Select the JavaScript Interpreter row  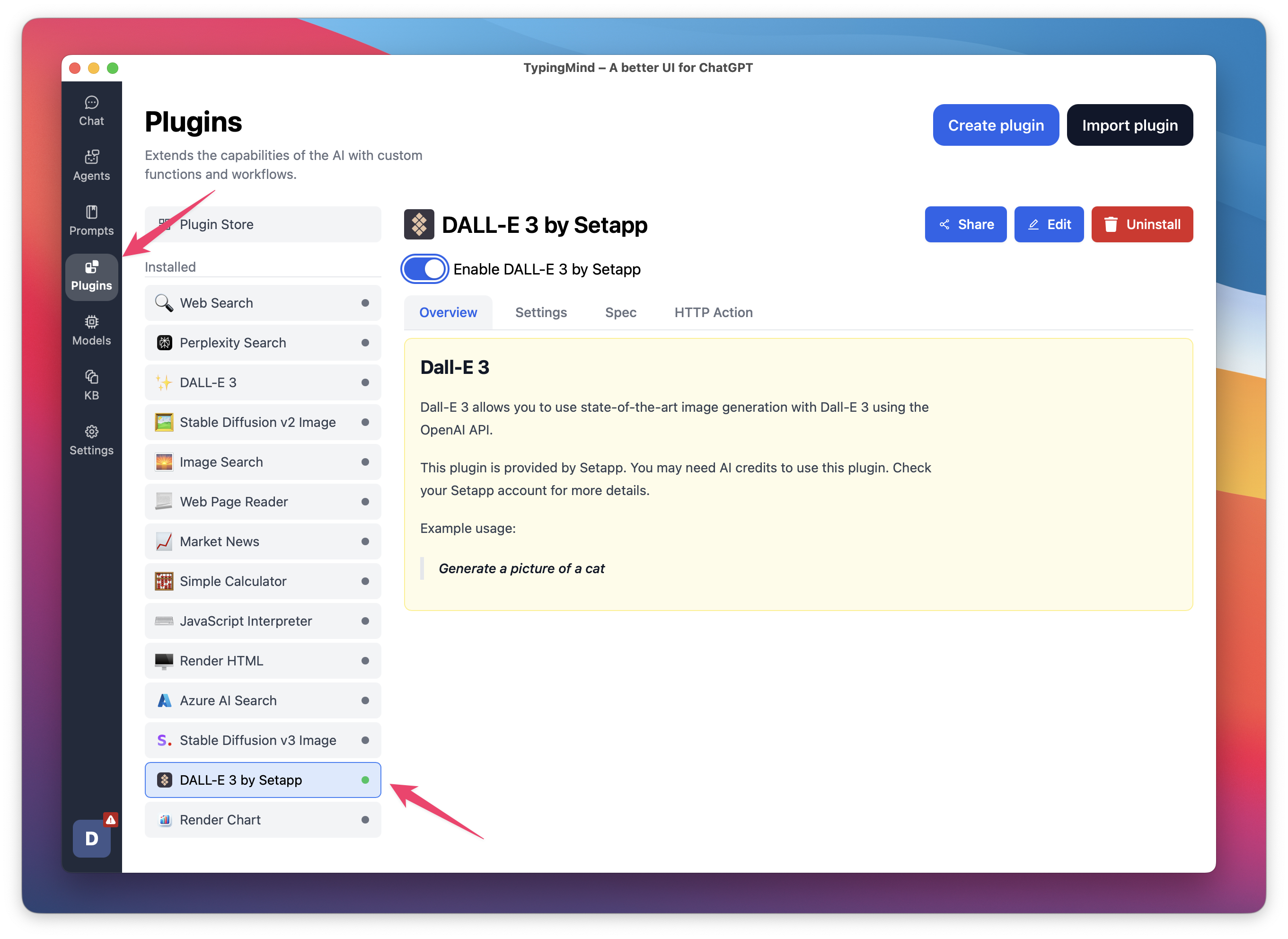pyautogui.click(x=263, y=621)
